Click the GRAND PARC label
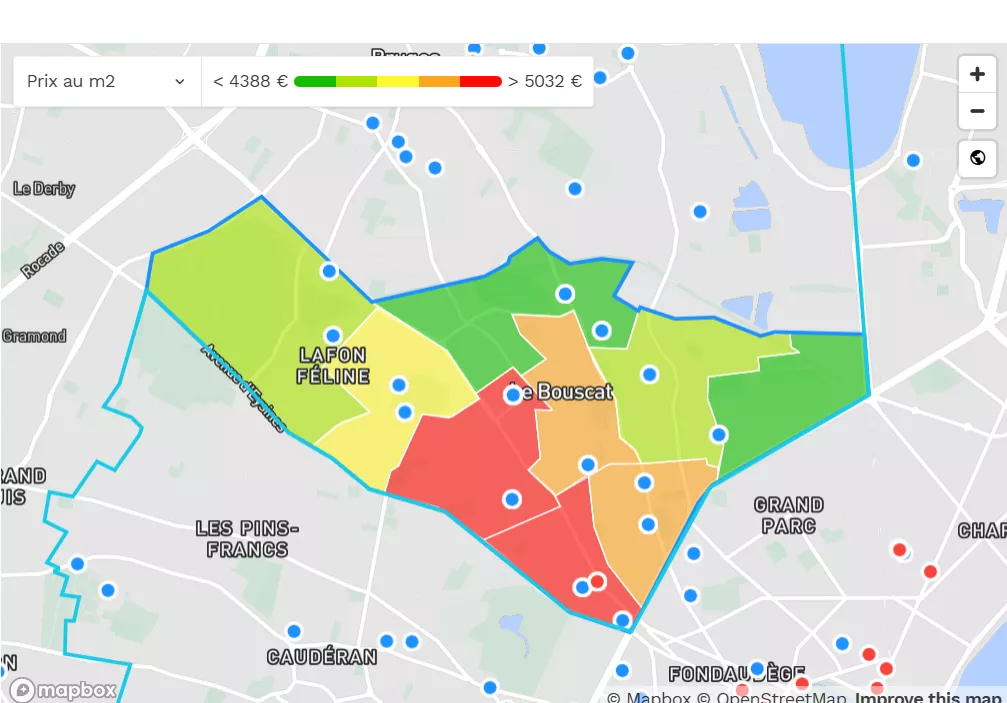The height and width of the screenshot is (703, 1007). pyautogui.click(x=789, y=516)
